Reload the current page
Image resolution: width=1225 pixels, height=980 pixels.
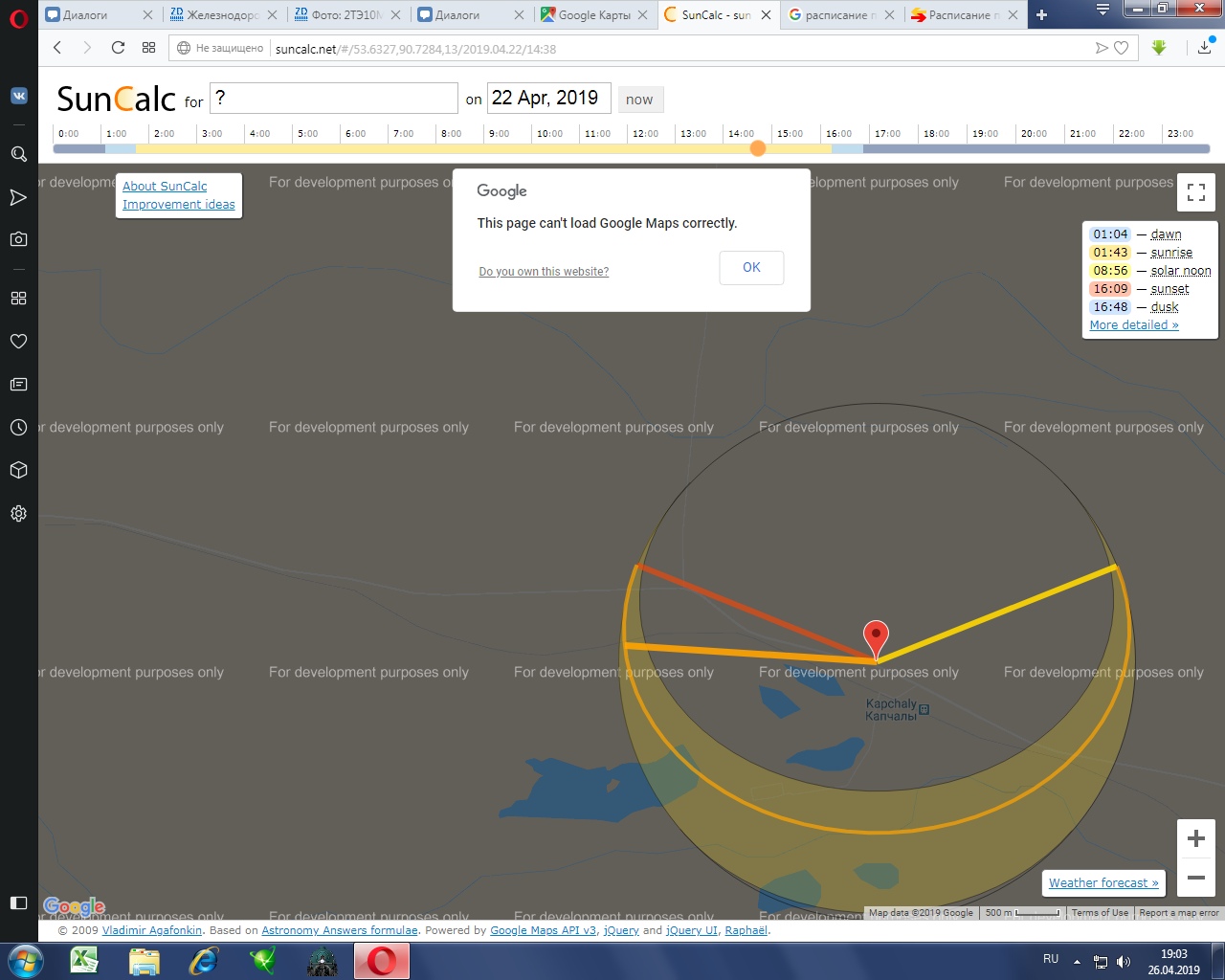[118, 48]
